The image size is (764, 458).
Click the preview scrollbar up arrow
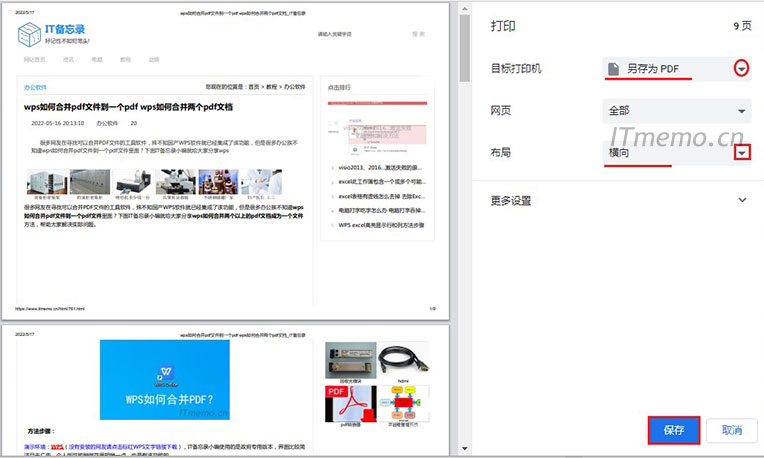[464, 8]
